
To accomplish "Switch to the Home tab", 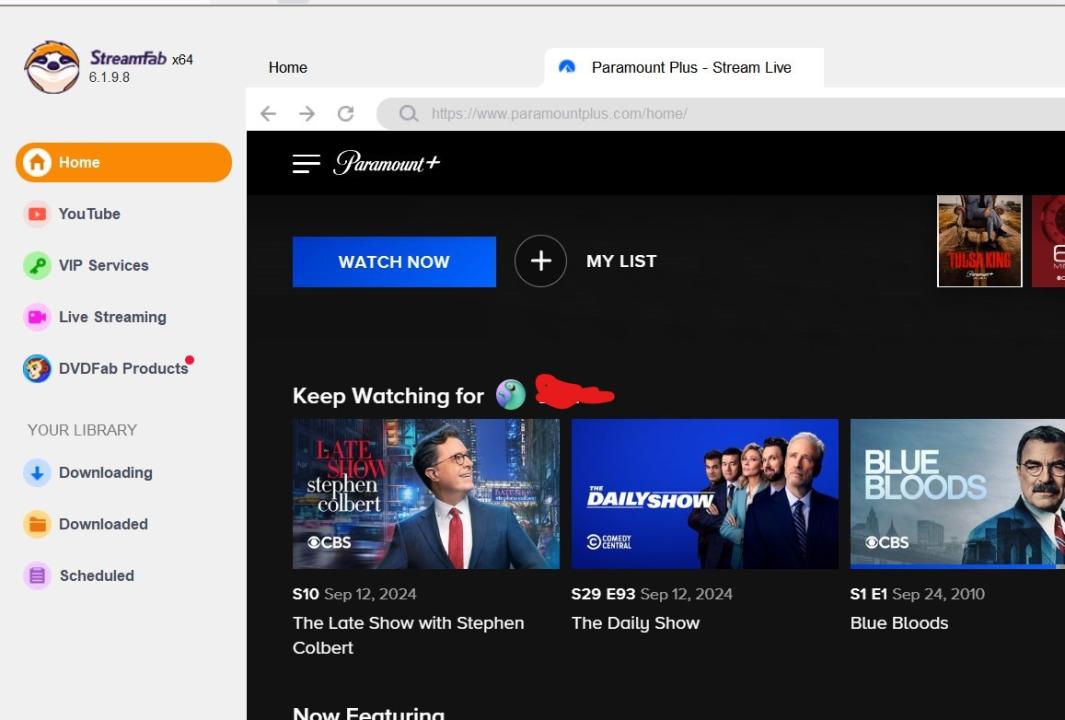I will click(287, 68).
